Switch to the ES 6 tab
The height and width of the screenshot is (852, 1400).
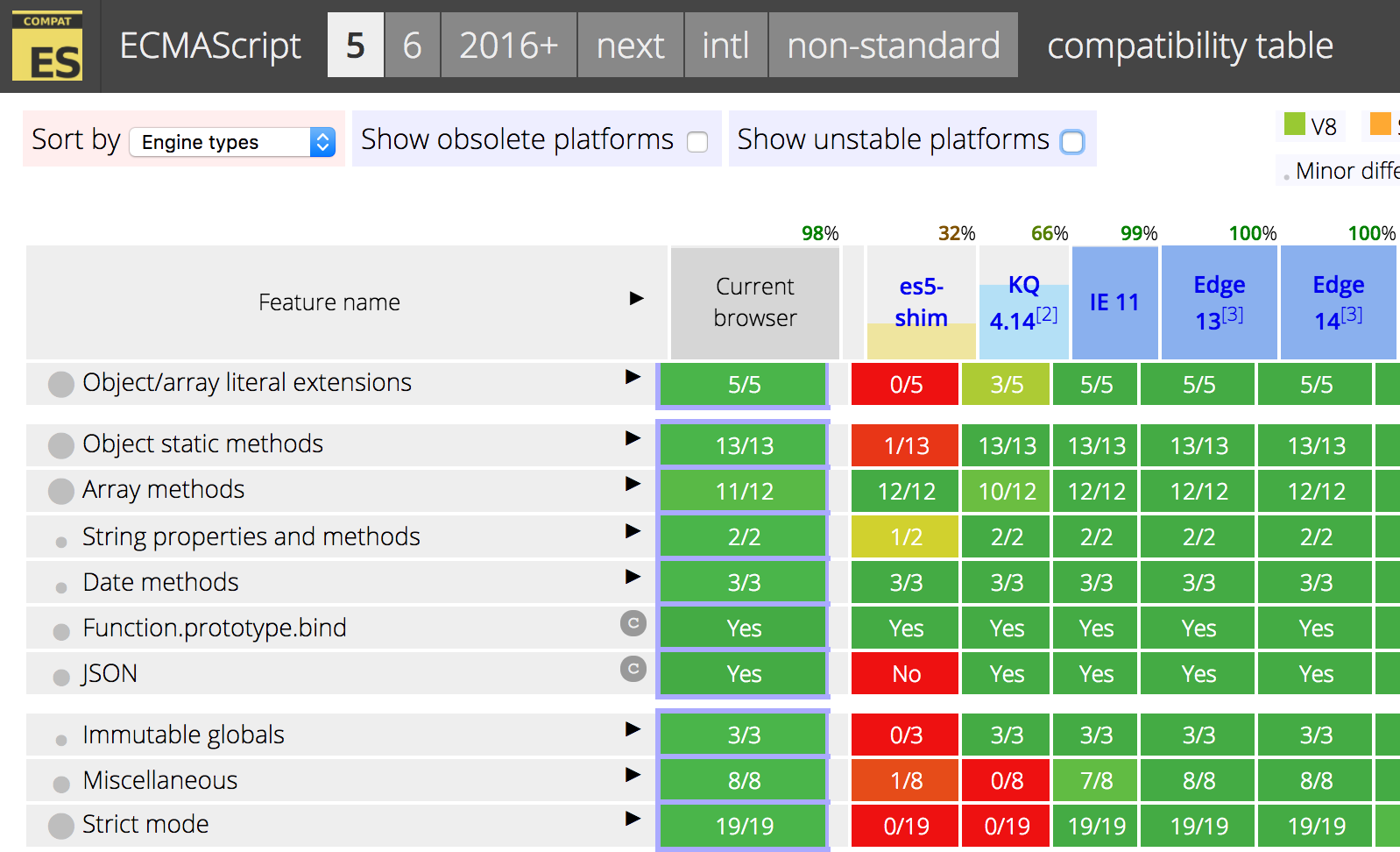coord(412,46)
